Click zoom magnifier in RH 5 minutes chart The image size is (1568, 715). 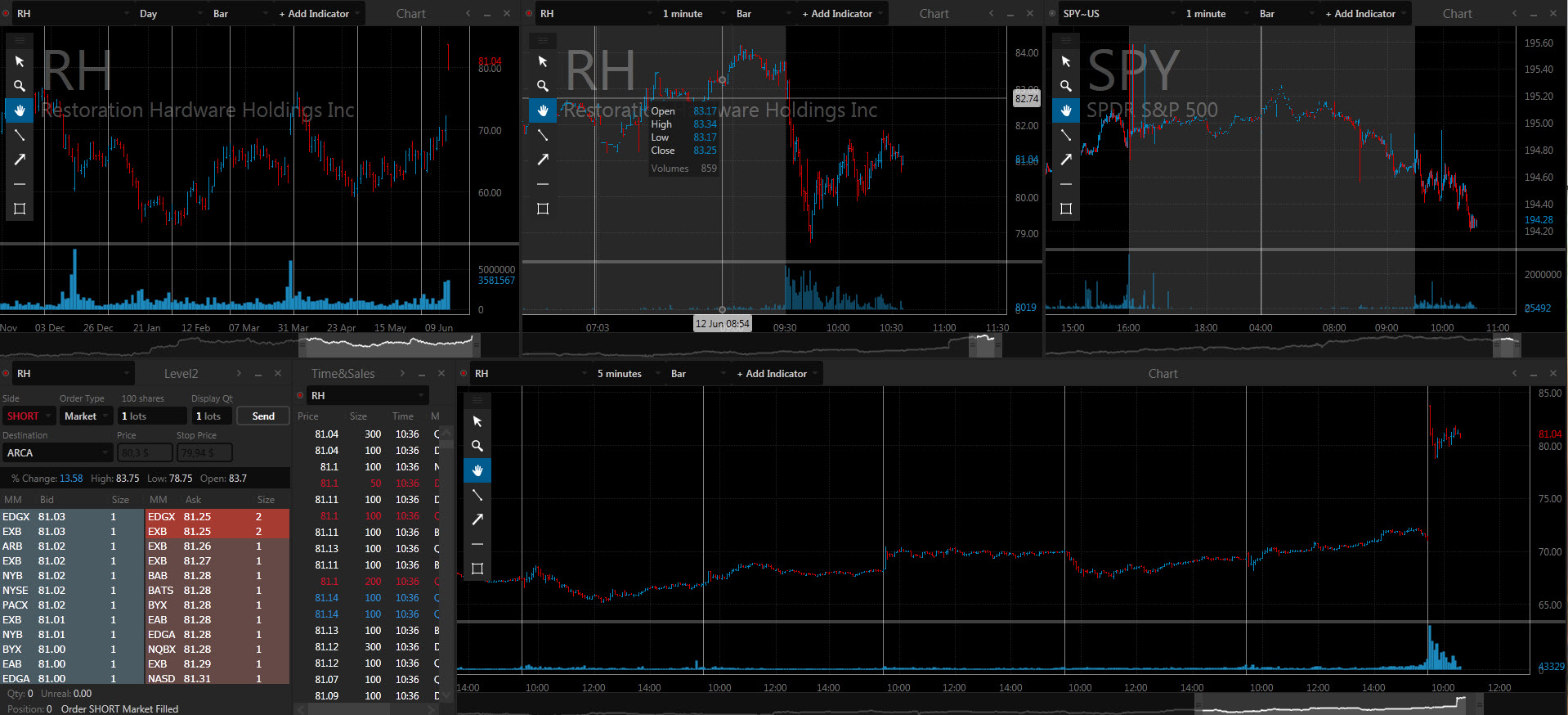[477, 446]
